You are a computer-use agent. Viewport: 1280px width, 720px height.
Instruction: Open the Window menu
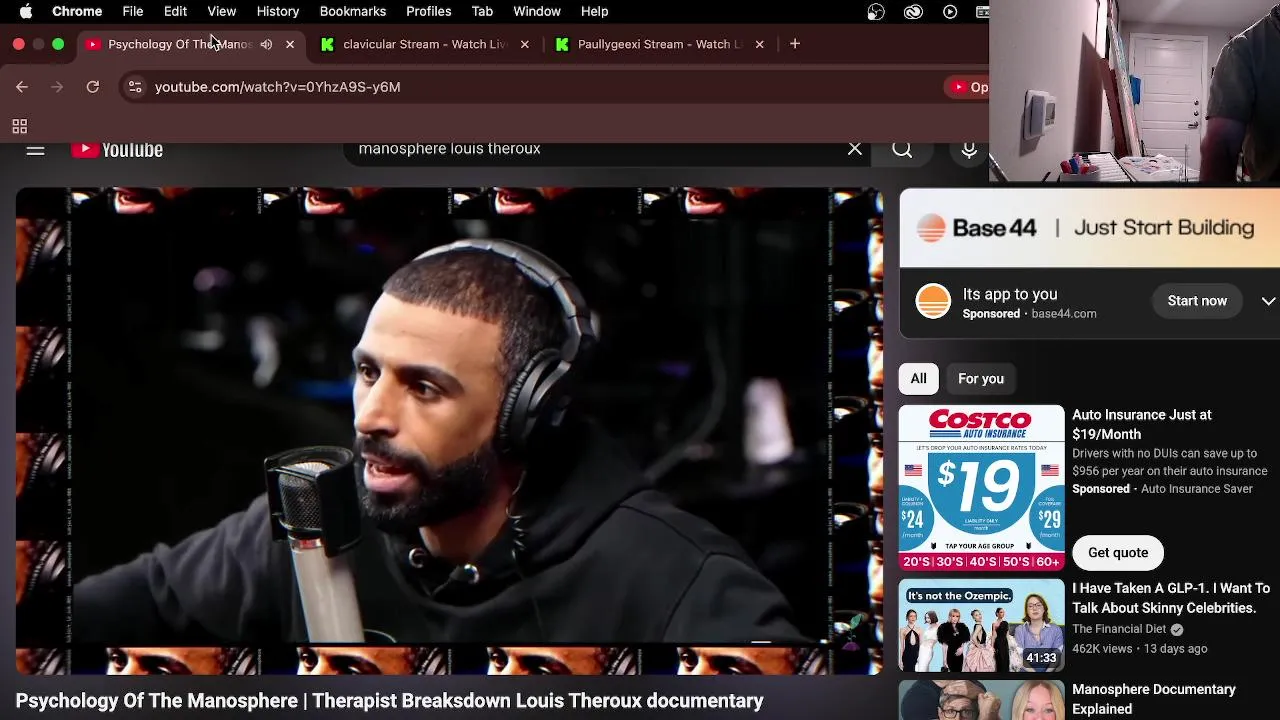click(537, 11)
